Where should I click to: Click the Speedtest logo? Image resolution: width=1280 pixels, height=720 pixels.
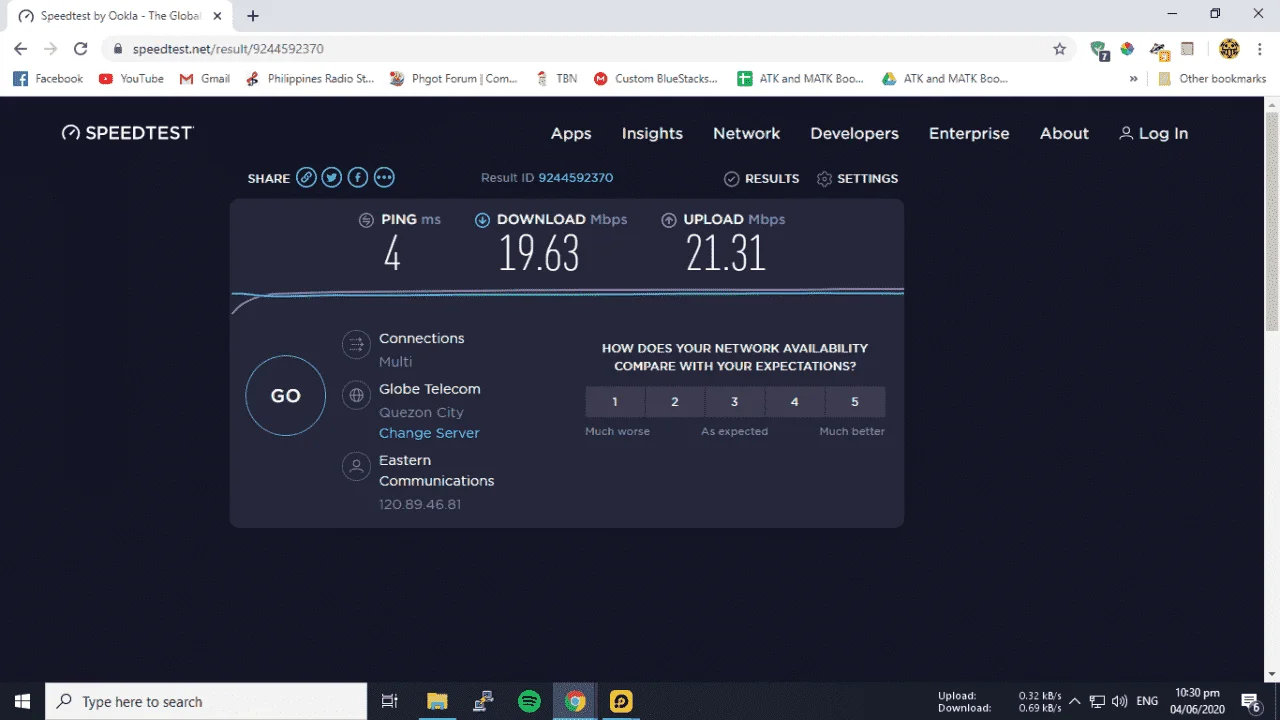tap(127, 133)
